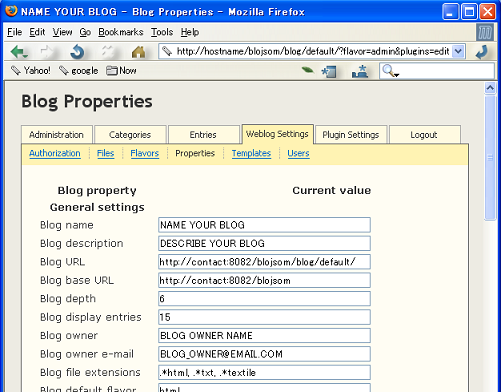Click the Blog owner e-mail field
The image size is (501, 392).
point(264,354)
